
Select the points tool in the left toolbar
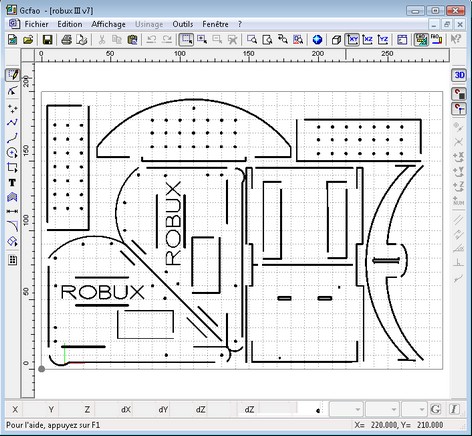[x=12, y=108]
